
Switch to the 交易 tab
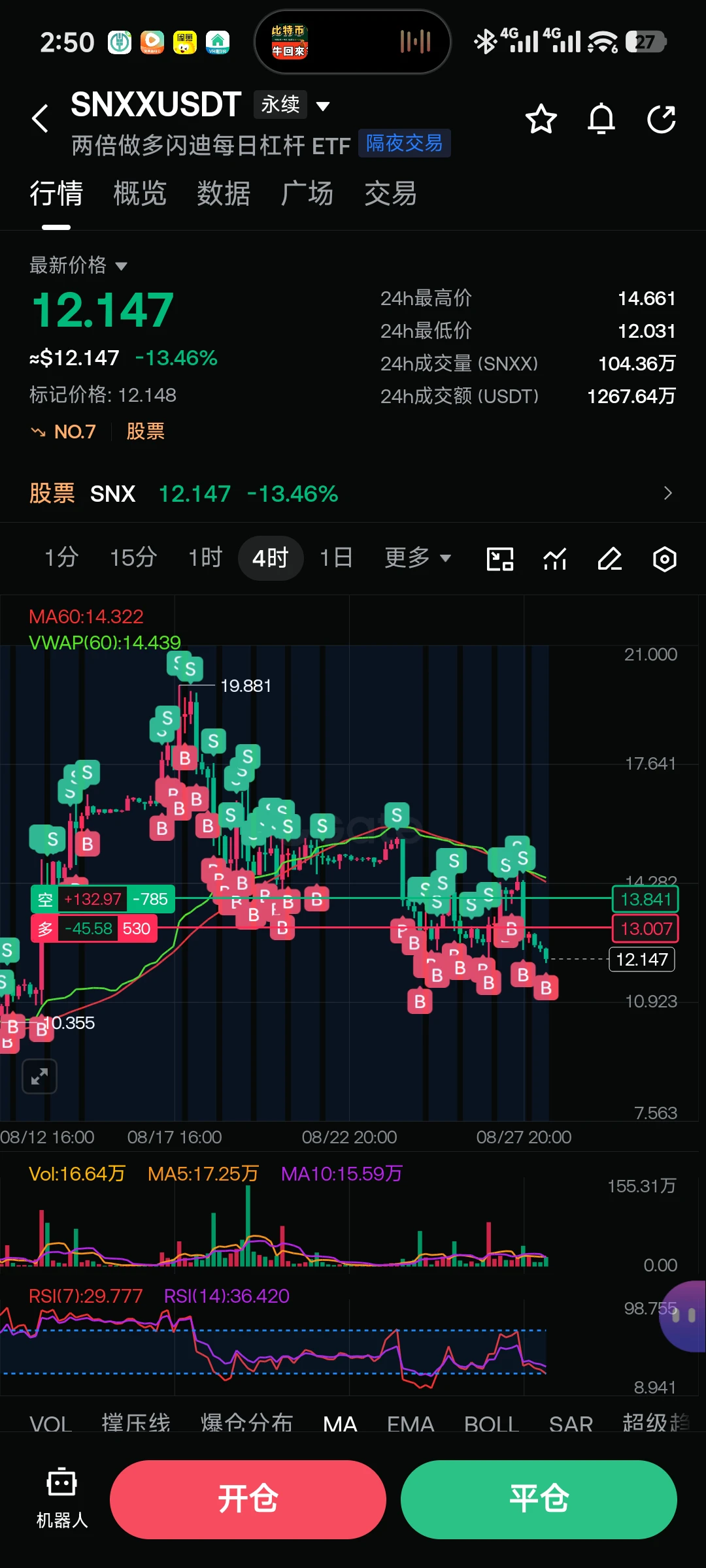pos(391,193)
